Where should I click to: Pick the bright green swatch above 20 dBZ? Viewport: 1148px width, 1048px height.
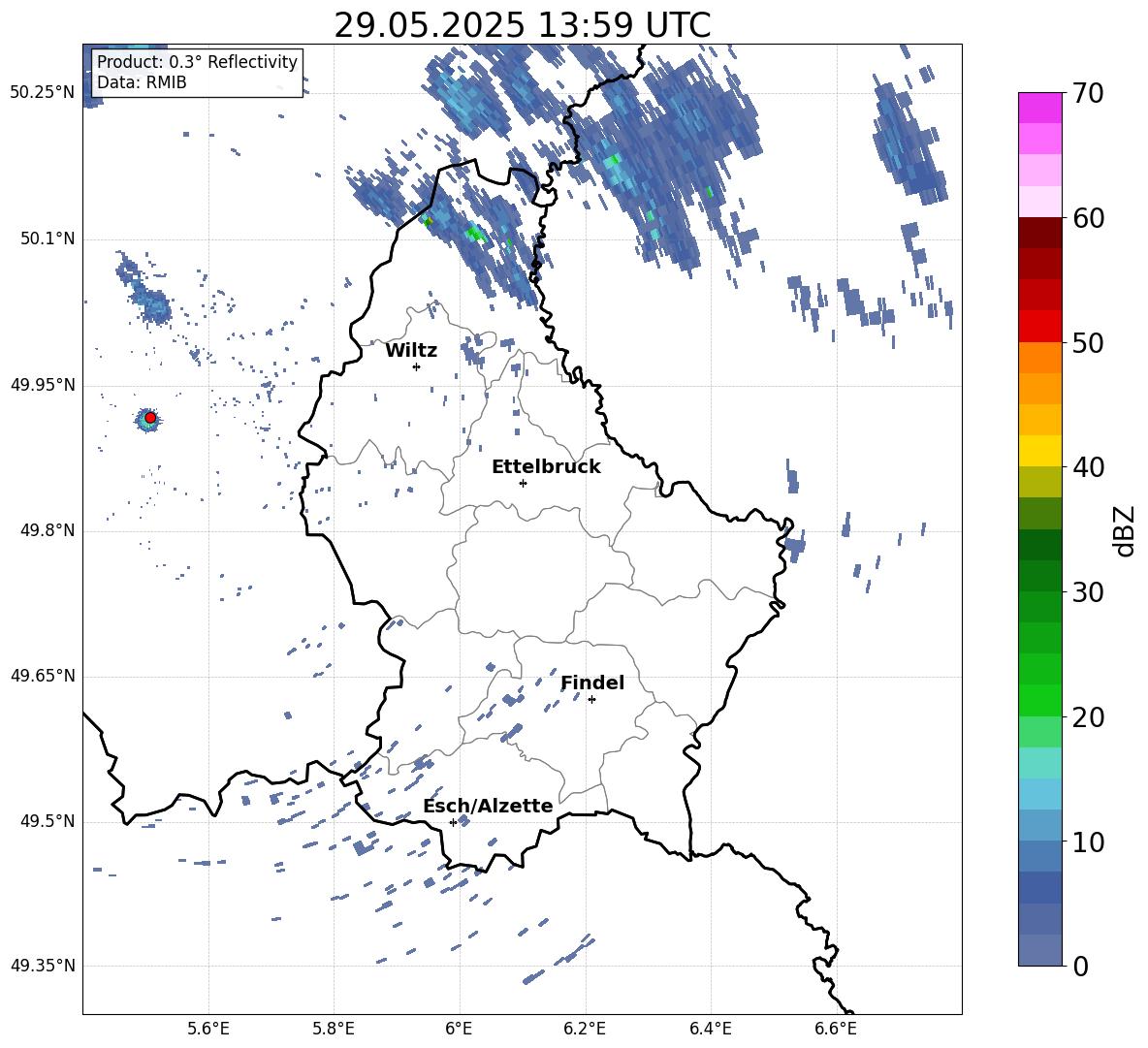pyautogui.click(x=1040, y=700)
